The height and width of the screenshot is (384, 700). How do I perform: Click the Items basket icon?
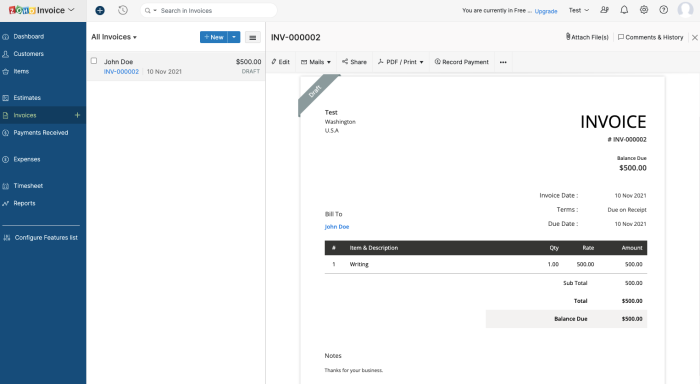(5, 71)
